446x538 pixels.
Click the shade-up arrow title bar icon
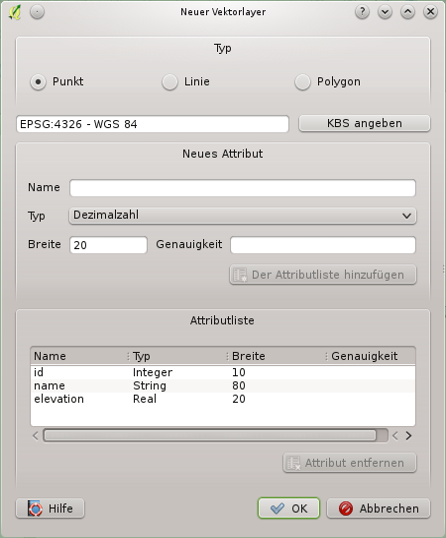[x=408, y=12]
